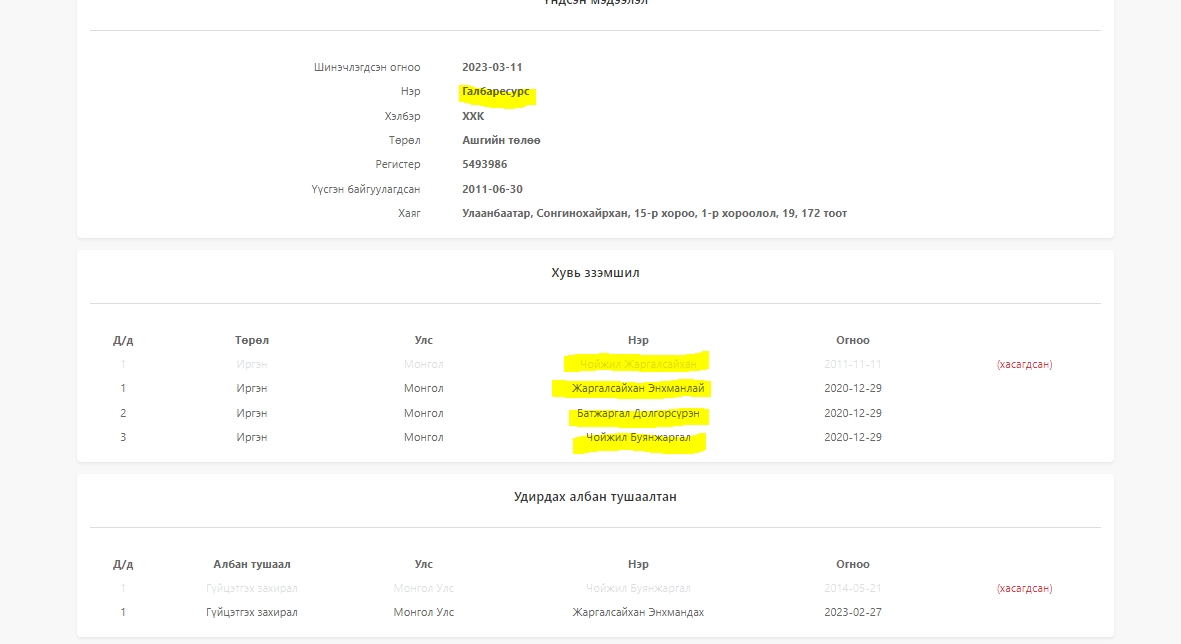Click the Хувь эзэмшил section heading

(x=595, y=273)
